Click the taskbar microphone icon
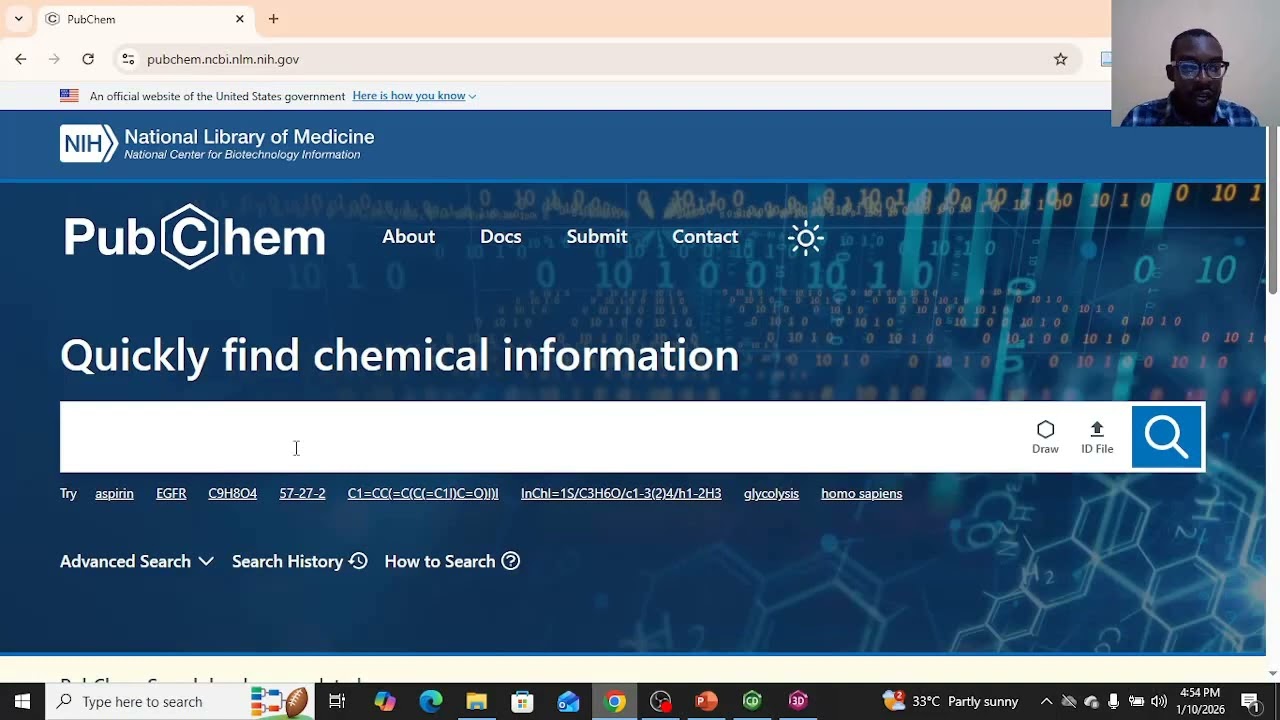 point(1113,702)
